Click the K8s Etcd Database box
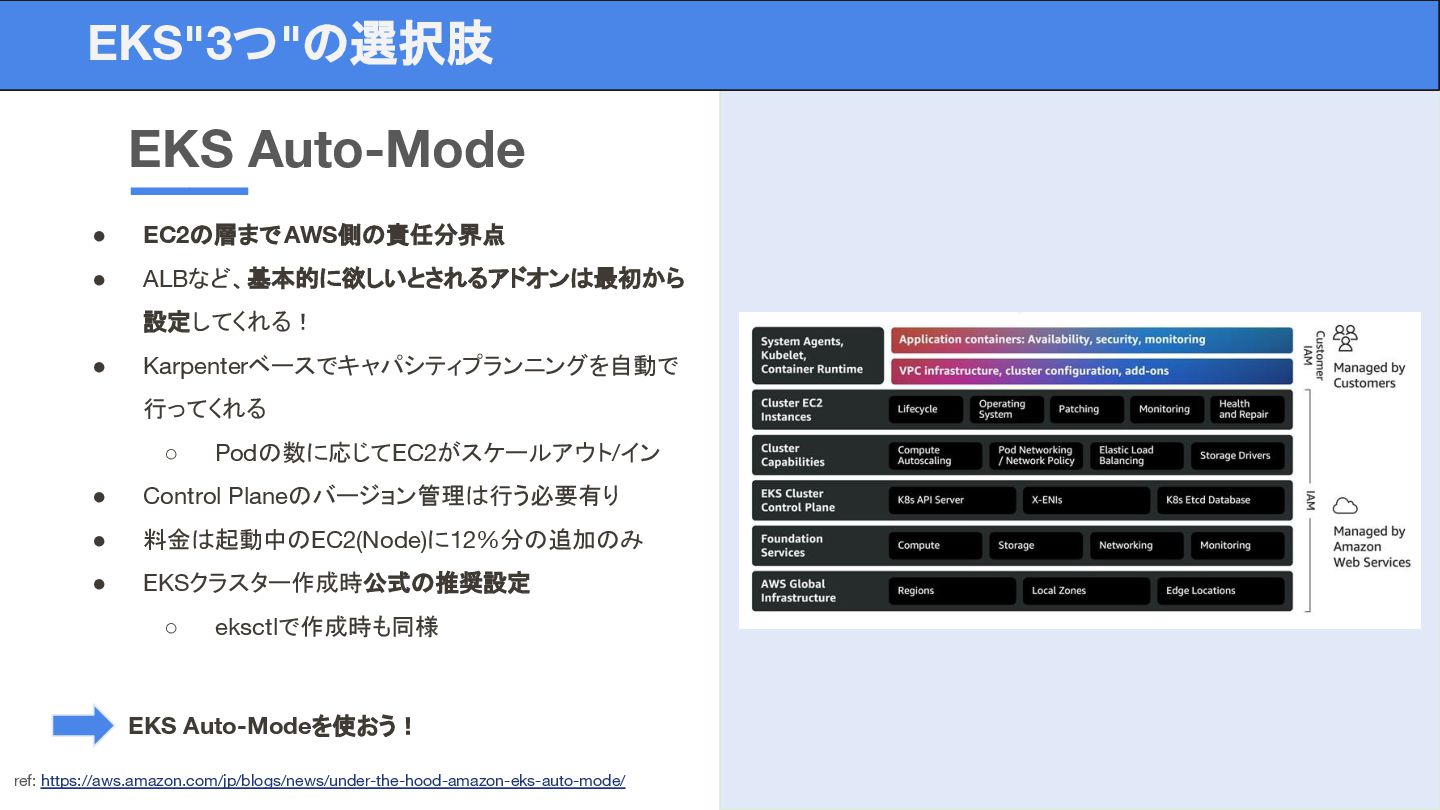1440x810 pixels. pos(1221,500)
